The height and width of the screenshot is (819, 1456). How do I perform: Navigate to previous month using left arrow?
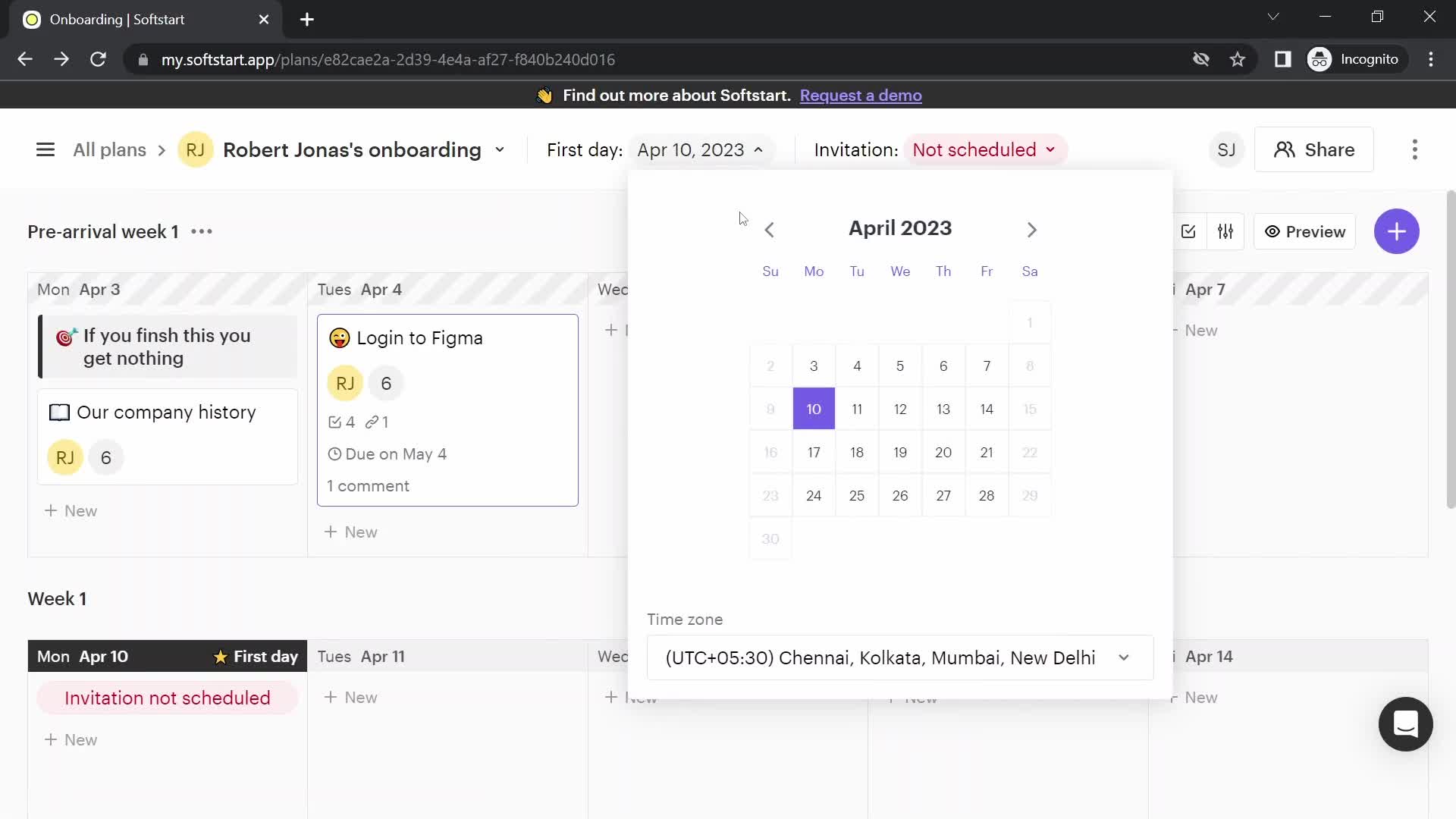pyautogui.click(x=769, y=228)
